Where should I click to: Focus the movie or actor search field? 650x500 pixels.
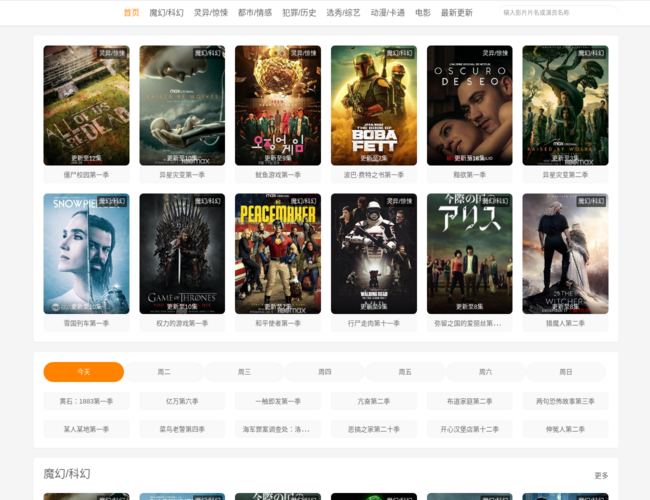pos(558,13)
